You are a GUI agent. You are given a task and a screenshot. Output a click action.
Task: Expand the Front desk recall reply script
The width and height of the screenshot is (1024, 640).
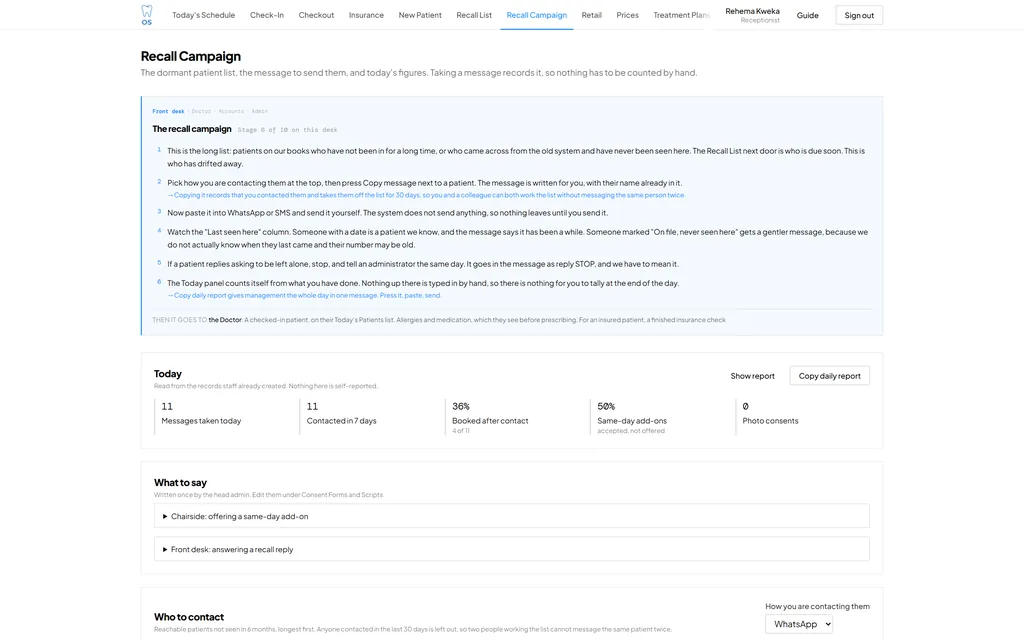click(x=511, y=549)
